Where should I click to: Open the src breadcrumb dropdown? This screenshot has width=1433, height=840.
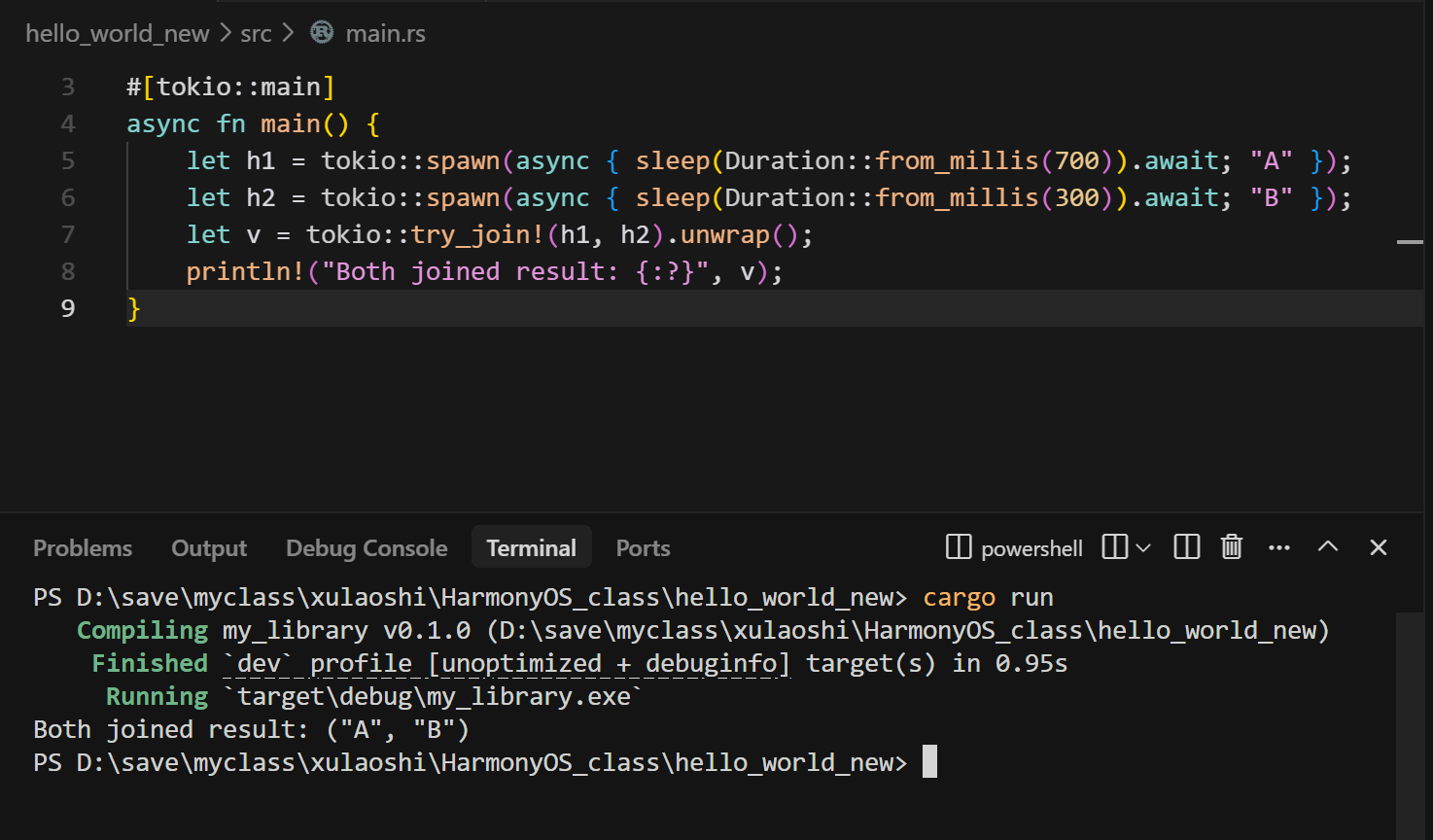[x=255, y=32]
